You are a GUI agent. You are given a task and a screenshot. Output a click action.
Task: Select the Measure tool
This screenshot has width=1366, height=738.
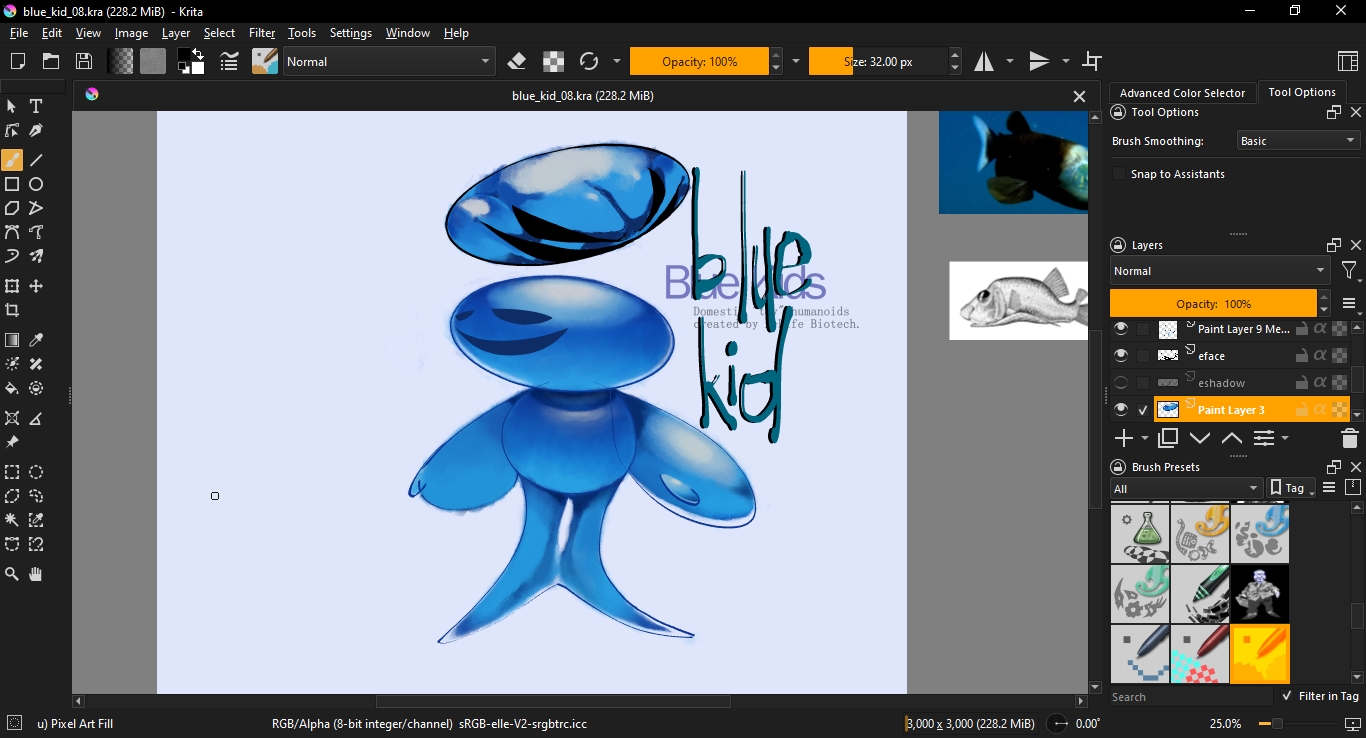[36, 418]
